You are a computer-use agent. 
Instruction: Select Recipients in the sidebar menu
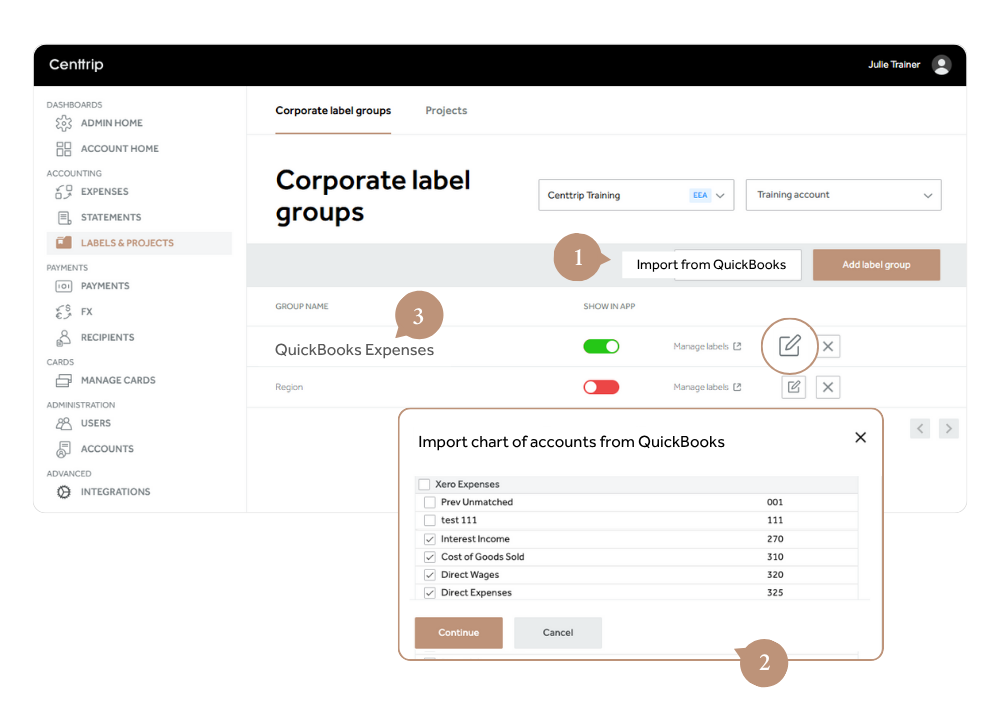(107, 338)
